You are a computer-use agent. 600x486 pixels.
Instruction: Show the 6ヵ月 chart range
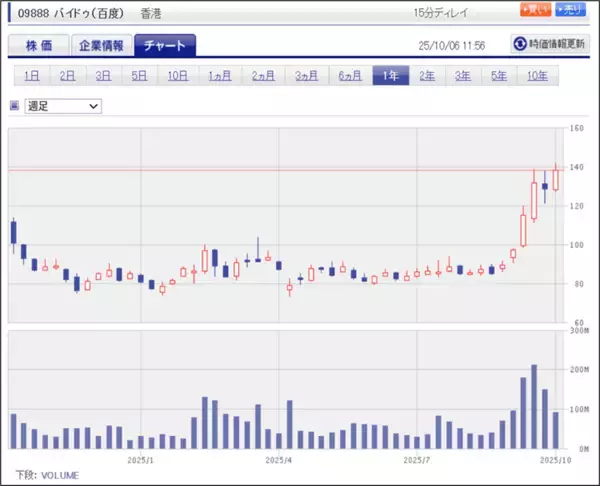(x=348, y=76)
